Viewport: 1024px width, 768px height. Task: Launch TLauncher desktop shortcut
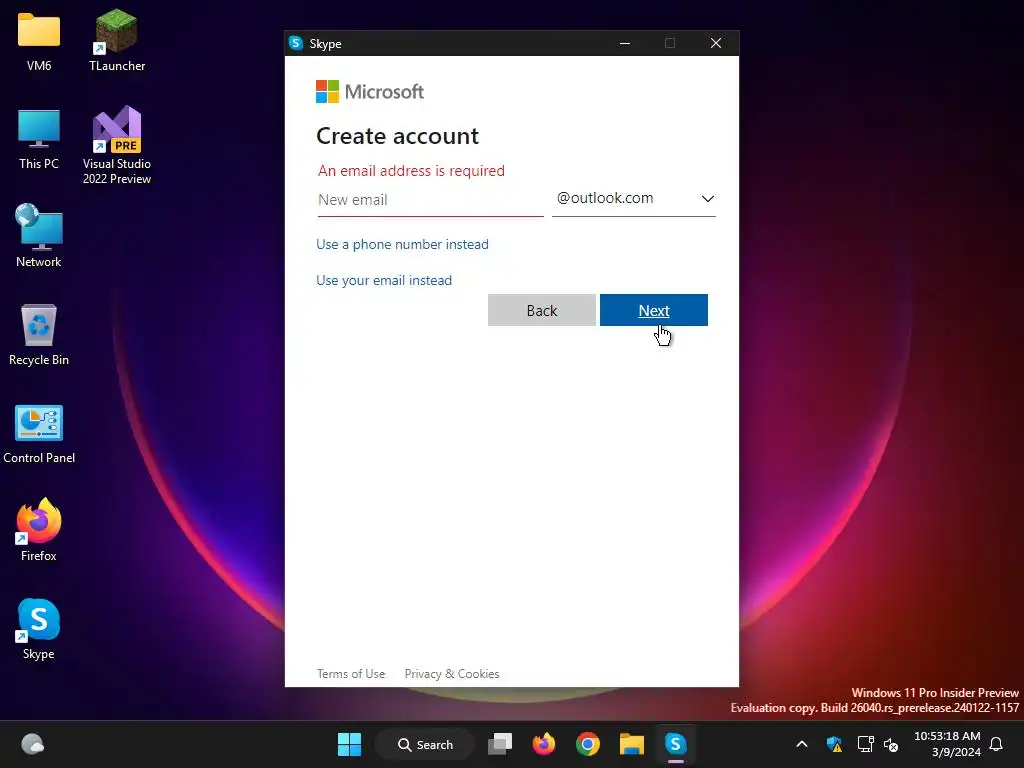[117, 40]
